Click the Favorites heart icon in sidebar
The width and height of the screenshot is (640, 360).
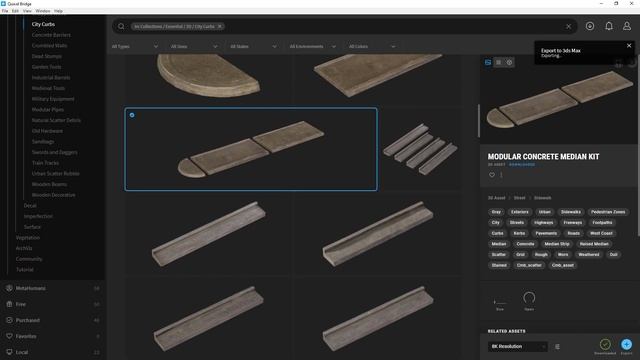point(9,336)
